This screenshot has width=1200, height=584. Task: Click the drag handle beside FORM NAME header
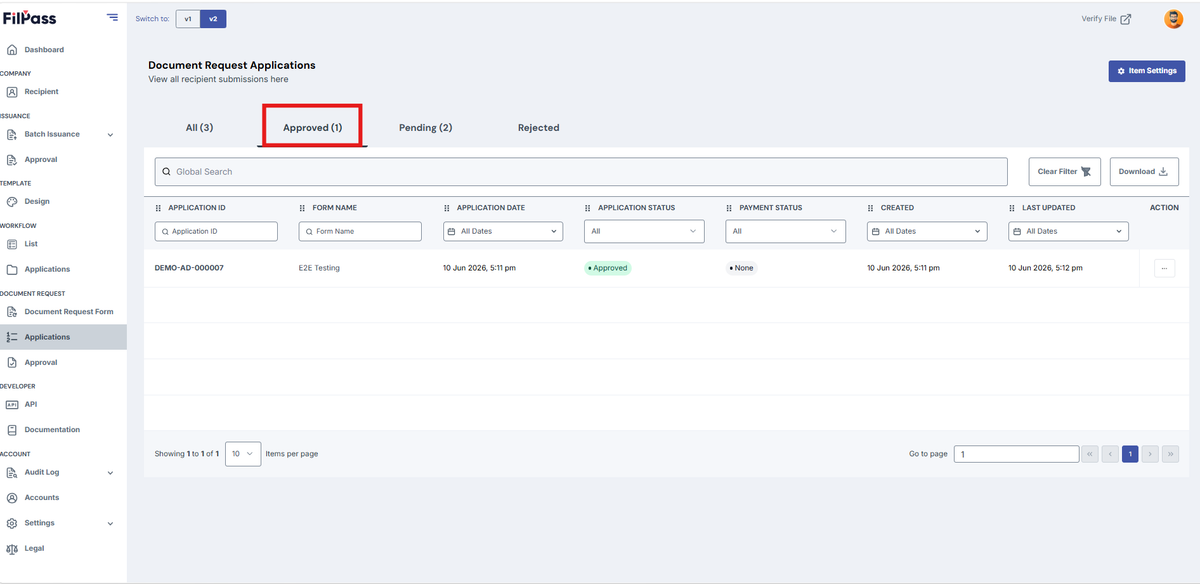pos(302,208)
